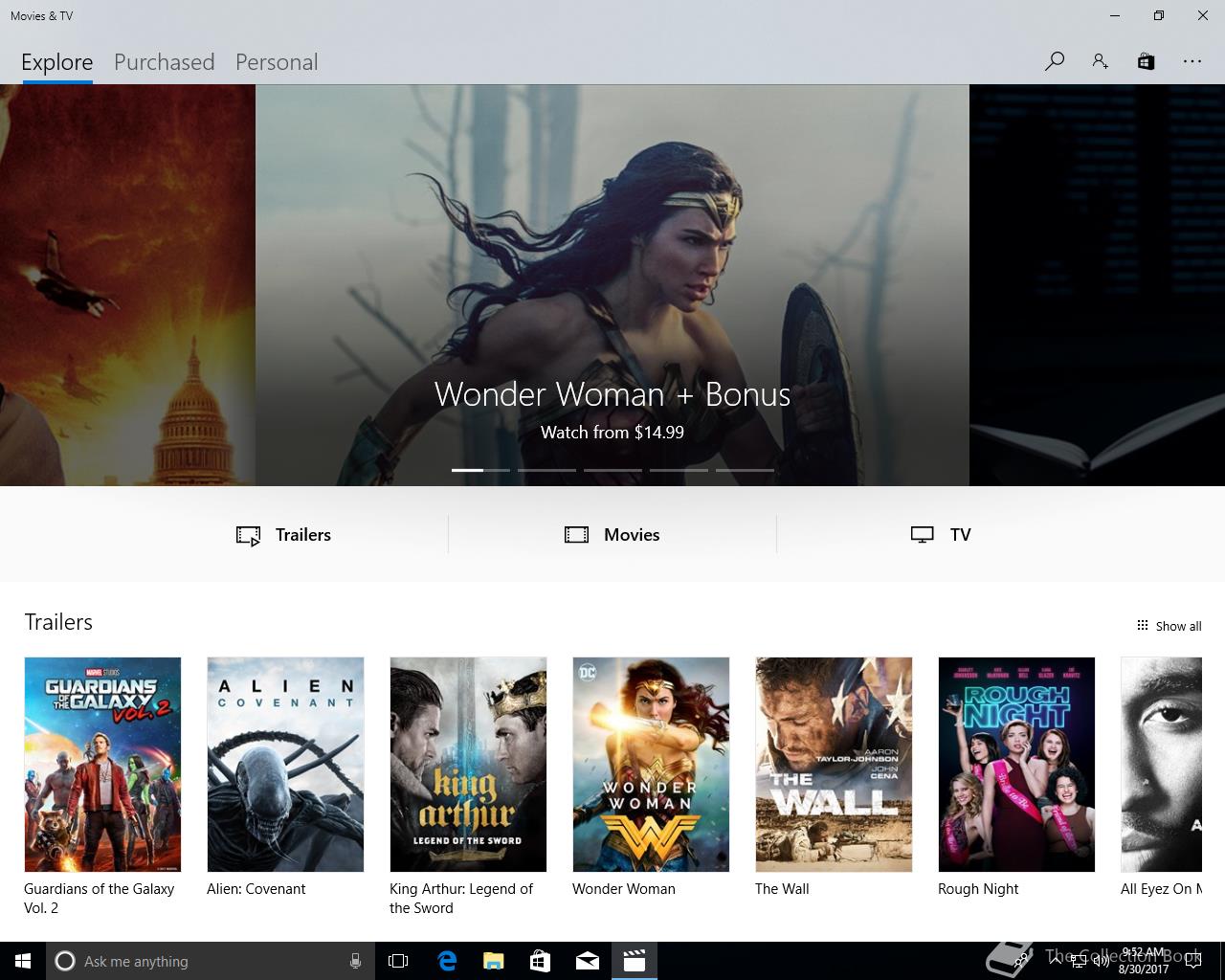This screenshot has height=980, width=1225.
Task: Click the 'Rough Night' title text
Action: point(978,889)
